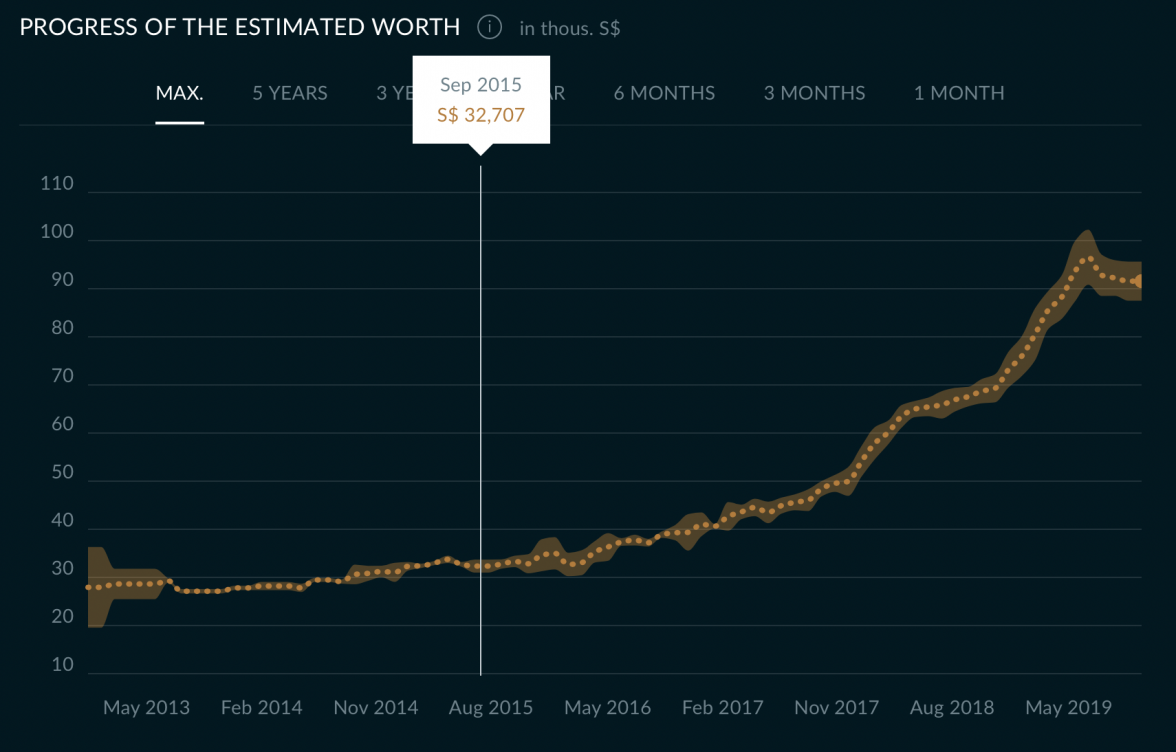Click the S$ 32,707 tooltip value
Screen dimensions: 1176x752
(x=481, y=115)
